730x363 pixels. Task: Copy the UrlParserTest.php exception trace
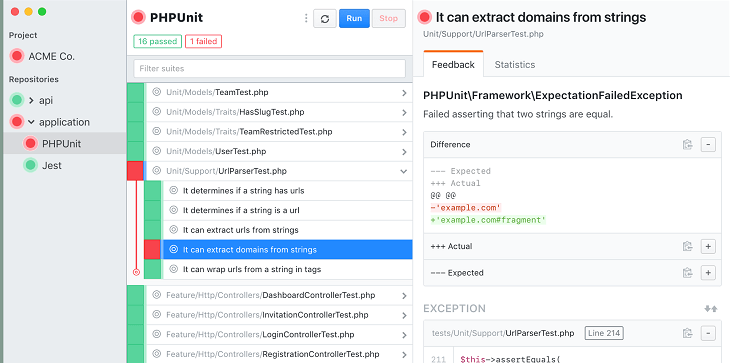pos(688,333)
